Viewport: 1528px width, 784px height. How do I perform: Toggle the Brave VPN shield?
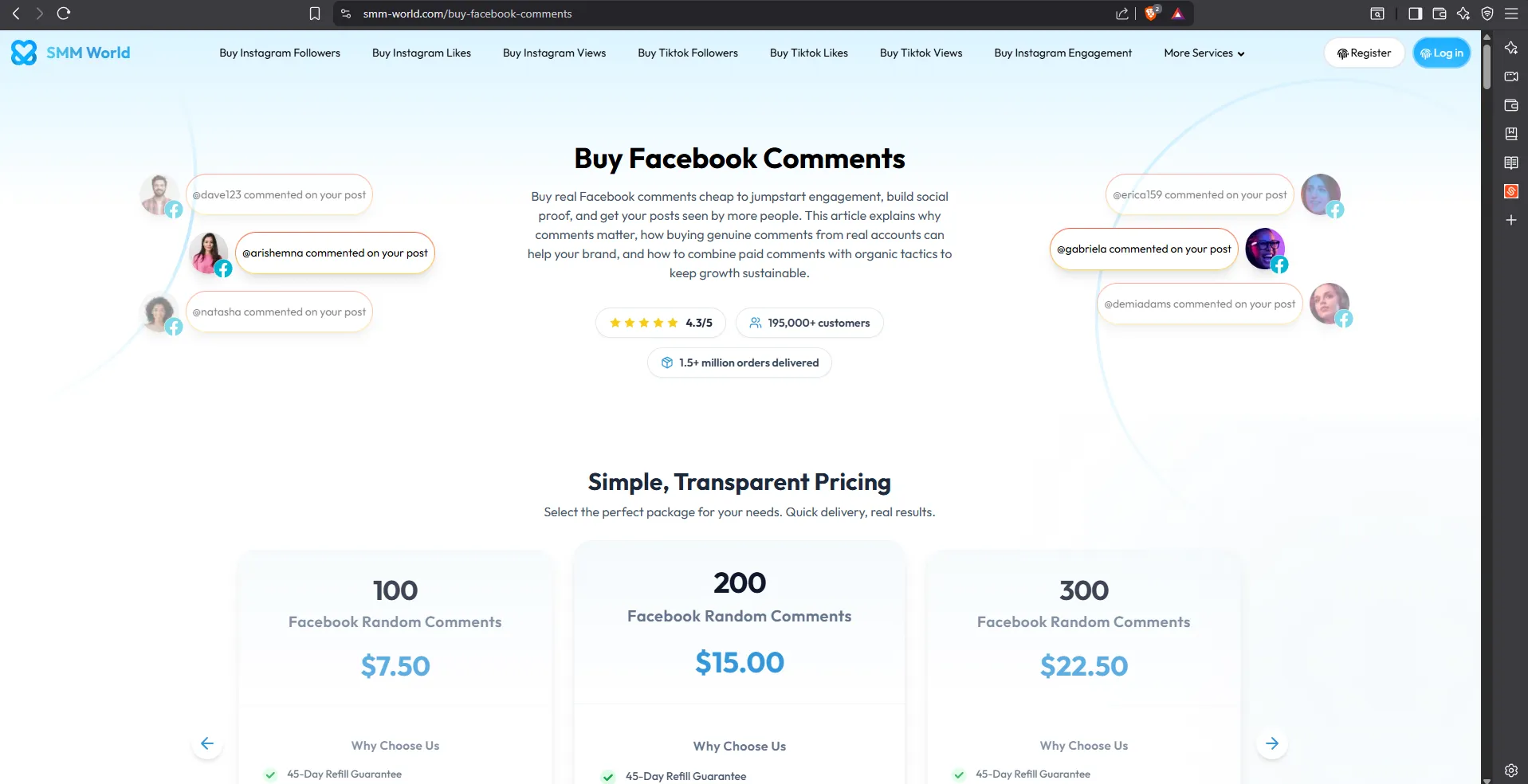1487,14
